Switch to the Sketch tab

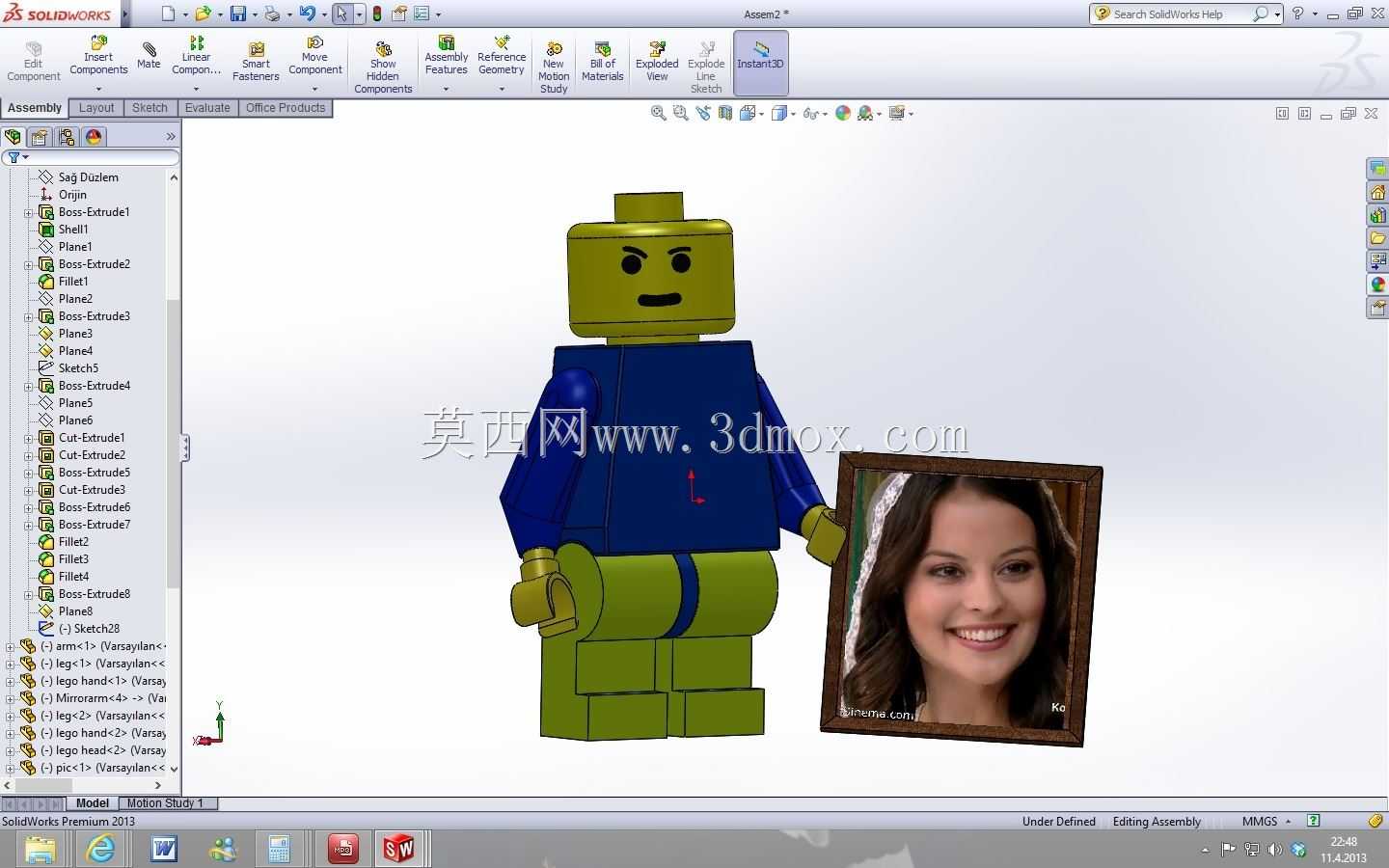(x=150, y=108)
